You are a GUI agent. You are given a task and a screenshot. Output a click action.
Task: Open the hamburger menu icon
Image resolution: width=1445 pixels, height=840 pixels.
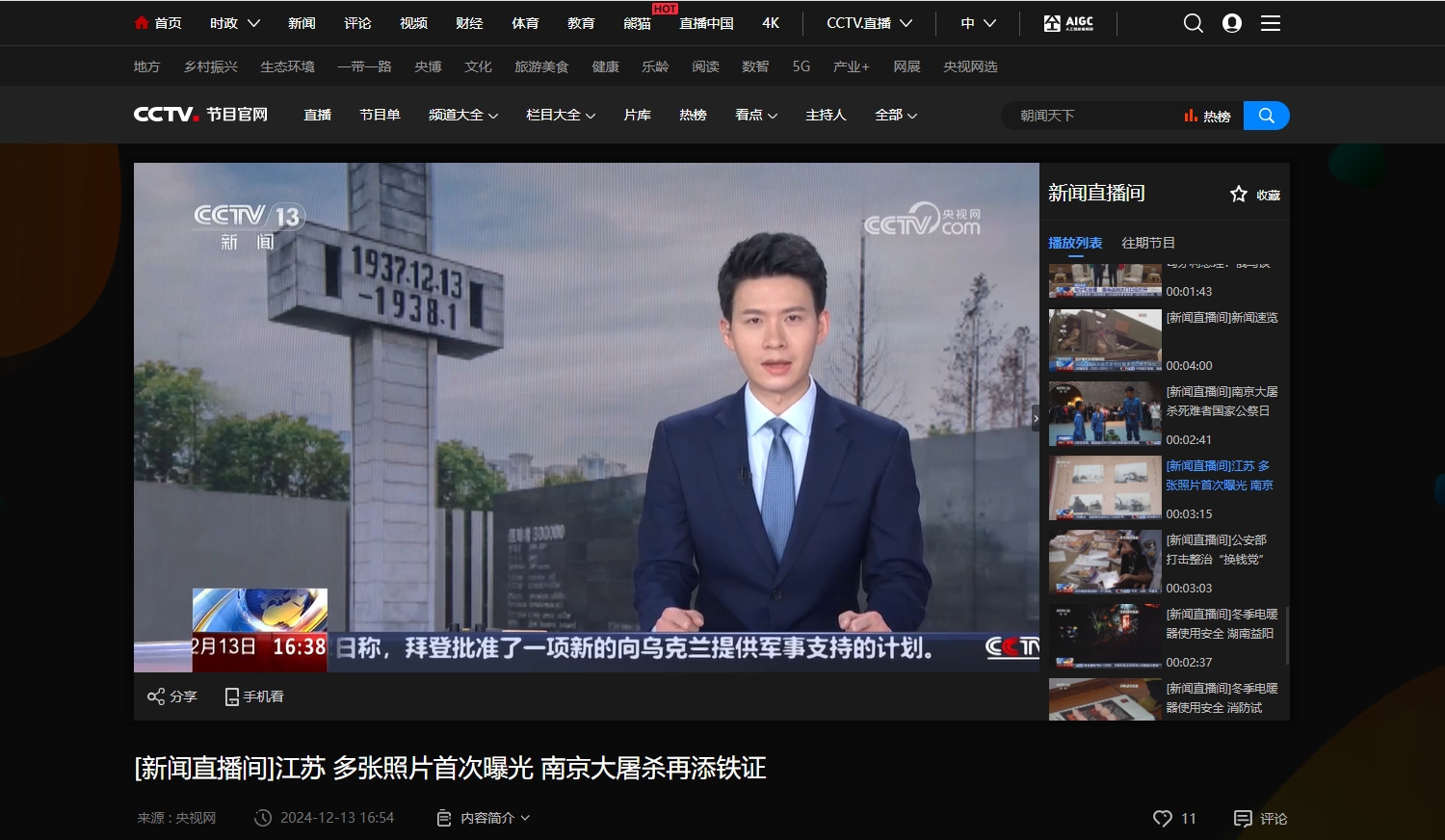click(x=1271, y=23)
